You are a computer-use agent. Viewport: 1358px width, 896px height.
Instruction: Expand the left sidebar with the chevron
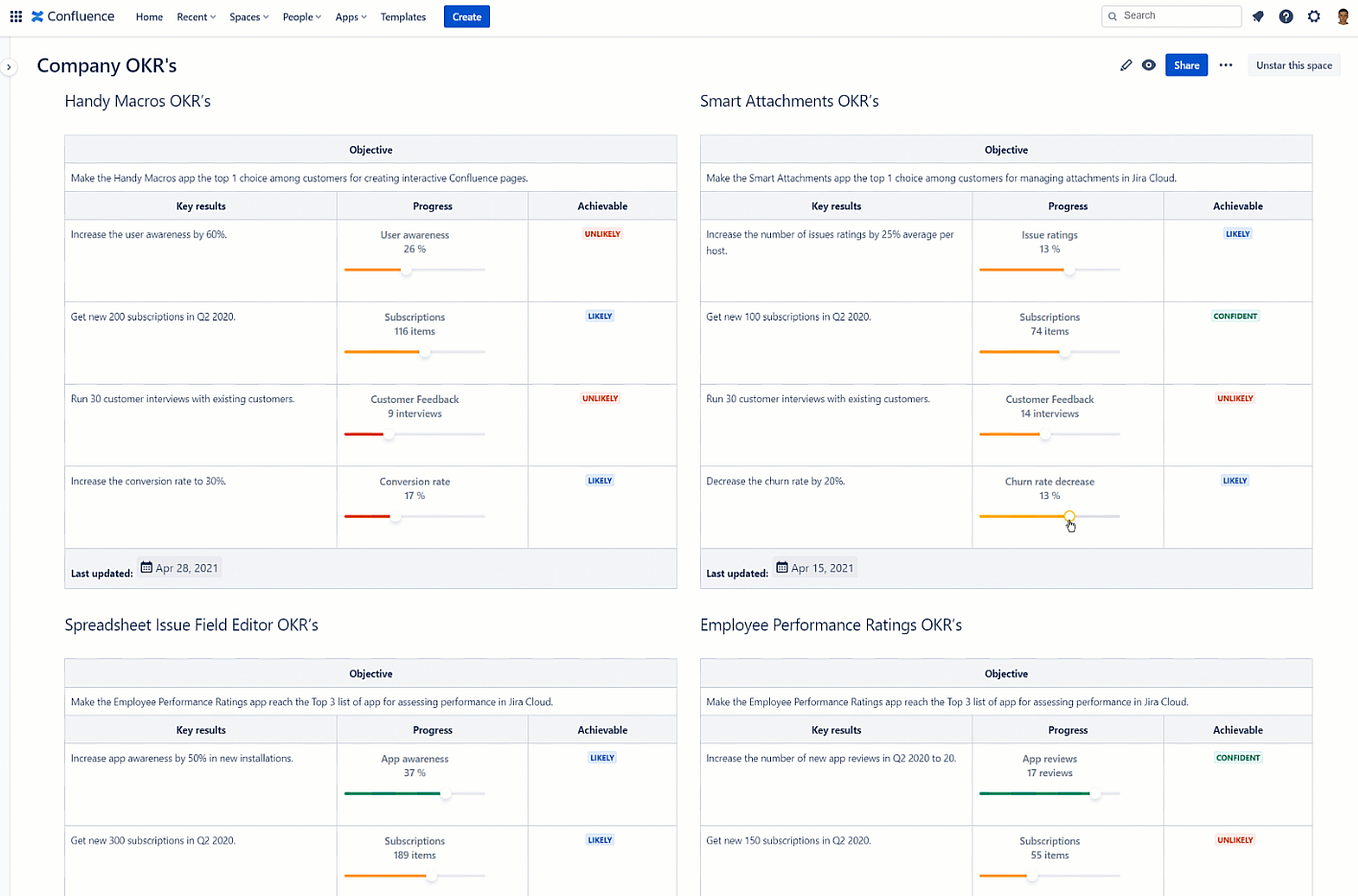point(9,66)
